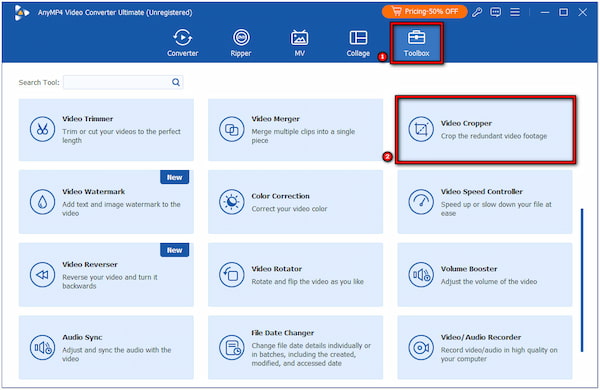Click 'Correct your video color' description
Screen dimensions: 600x390
coord(289,209)
